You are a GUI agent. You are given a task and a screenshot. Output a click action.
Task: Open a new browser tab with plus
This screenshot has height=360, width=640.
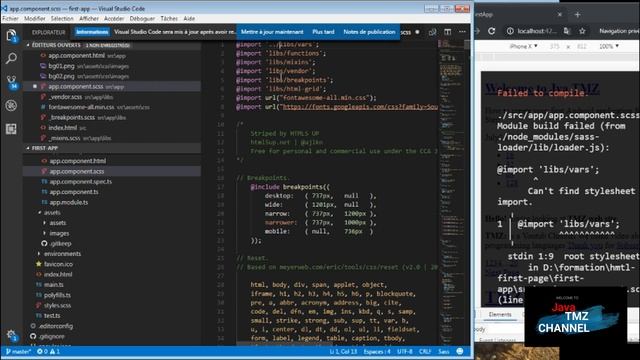point(577,15)
